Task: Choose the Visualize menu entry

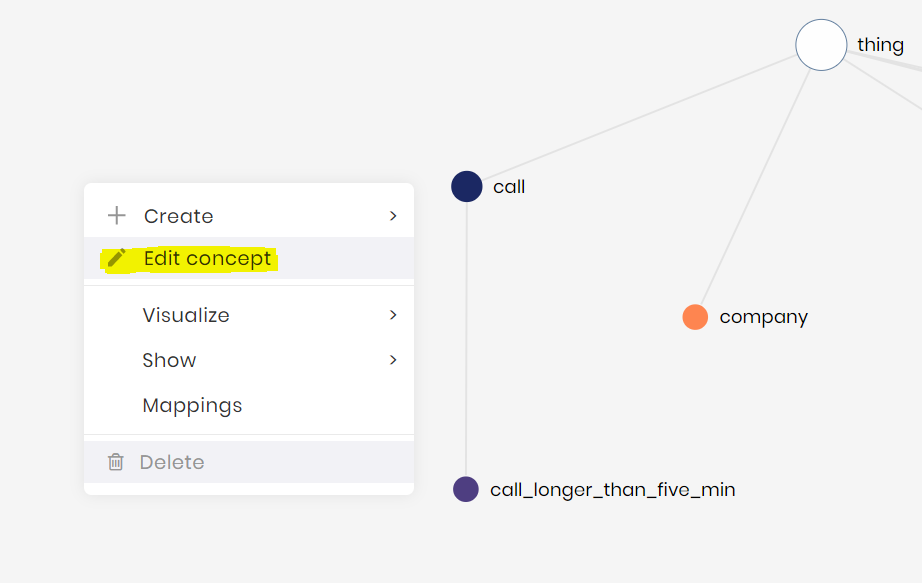Action: [186, 315]
